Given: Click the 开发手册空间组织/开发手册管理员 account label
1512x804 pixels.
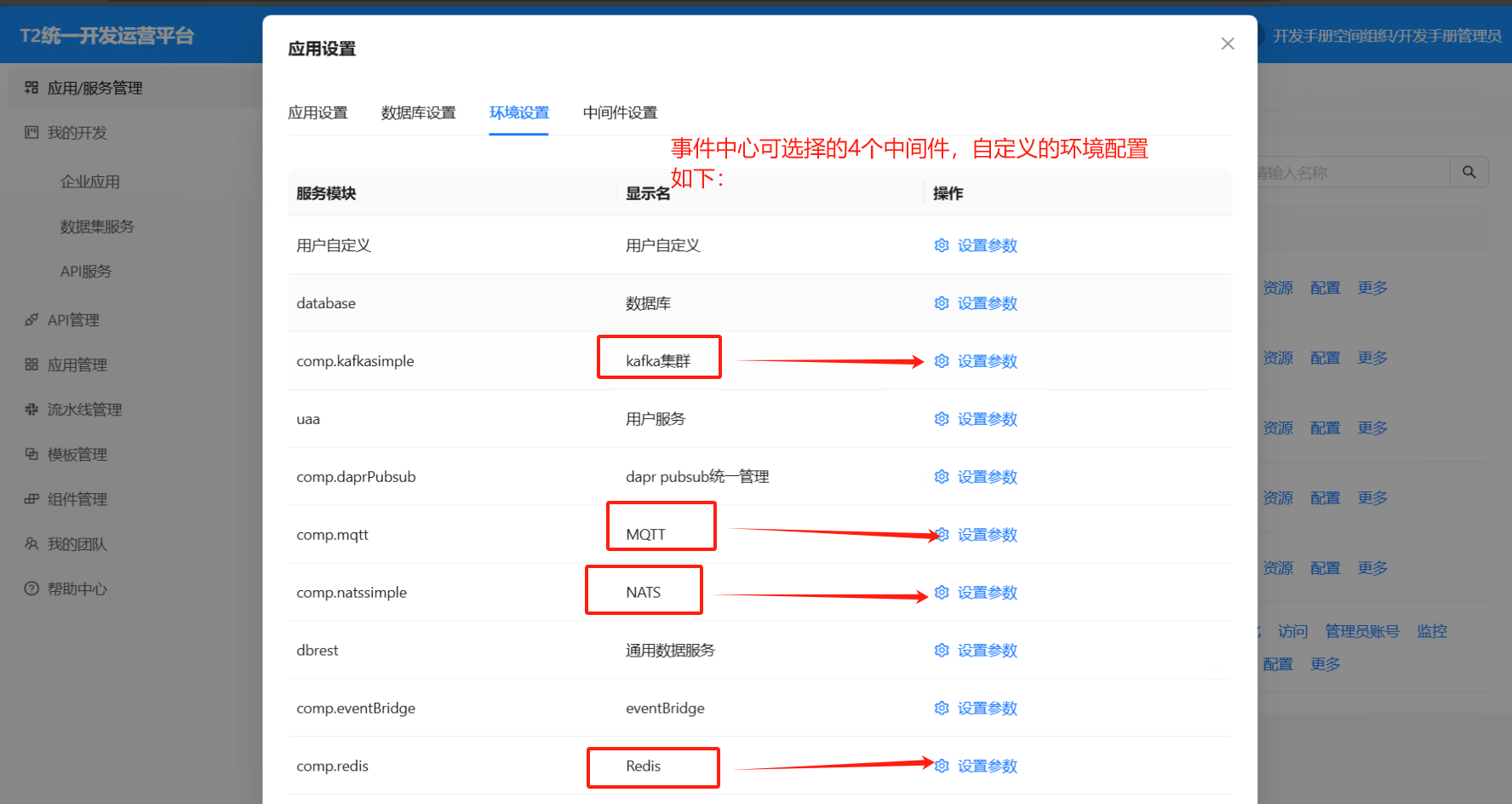Looking at the screenshot, I should coord(1387,36).
